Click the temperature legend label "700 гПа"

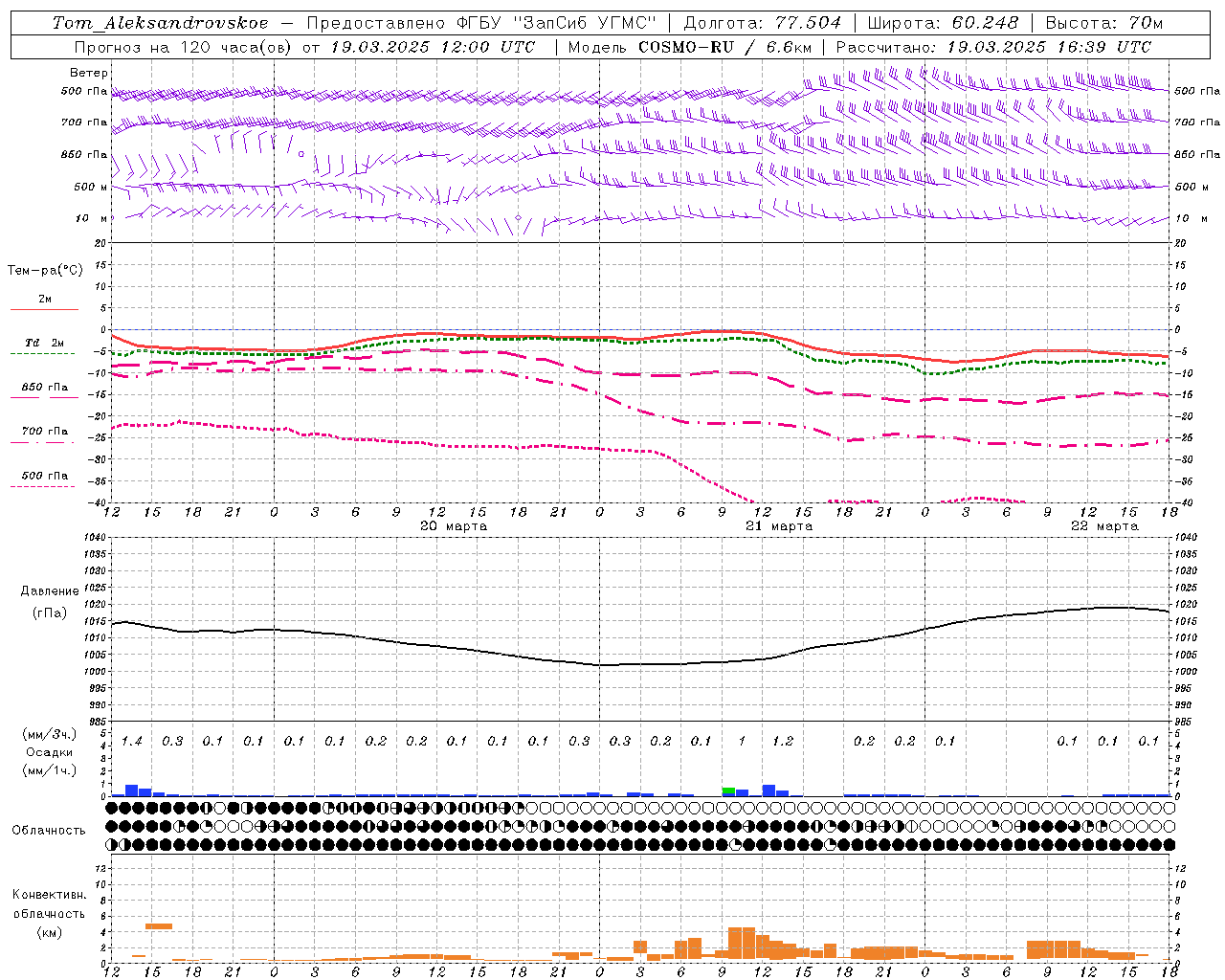pos(45,432)
